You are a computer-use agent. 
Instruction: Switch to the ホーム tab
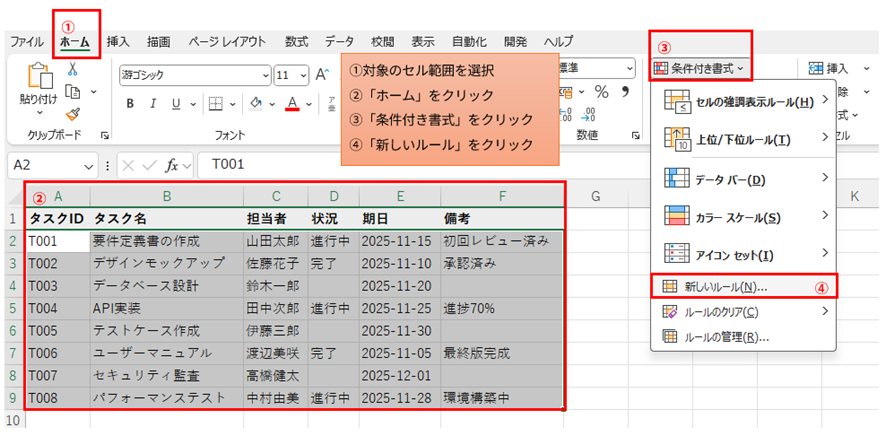pos(75,42)
